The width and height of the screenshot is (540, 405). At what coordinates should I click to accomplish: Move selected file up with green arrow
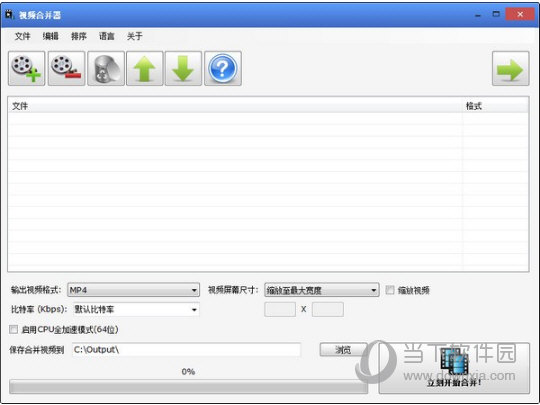[145, 69]
